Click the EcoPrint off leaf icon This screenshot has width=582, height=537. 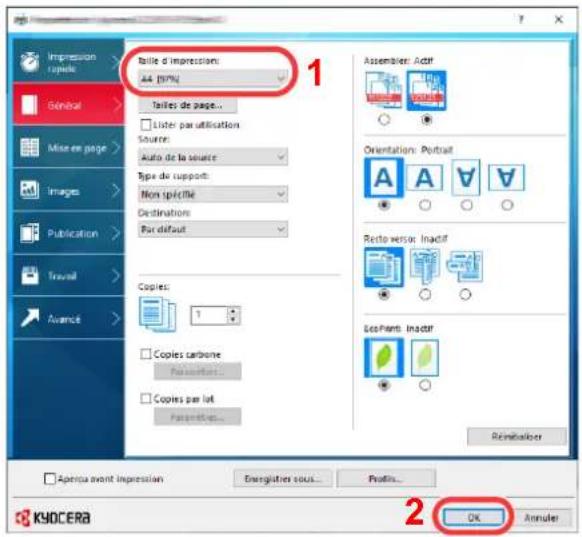pos(384,357)
